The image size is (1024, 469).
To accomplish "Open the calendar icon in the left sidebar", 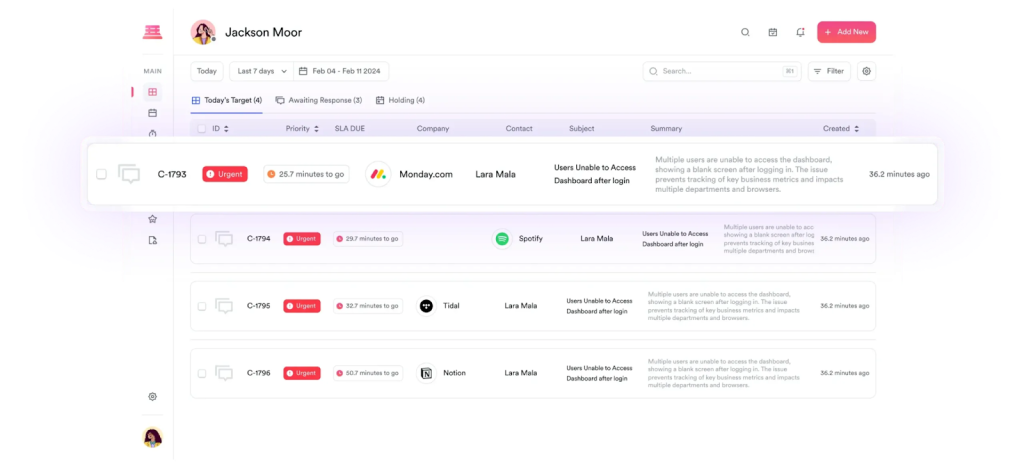I will click(152, 113).
